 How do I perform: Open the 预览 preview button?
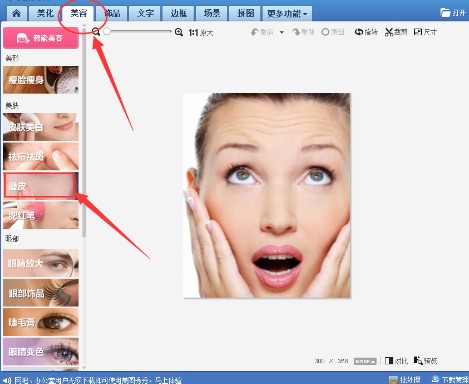(x=425, y=361)
